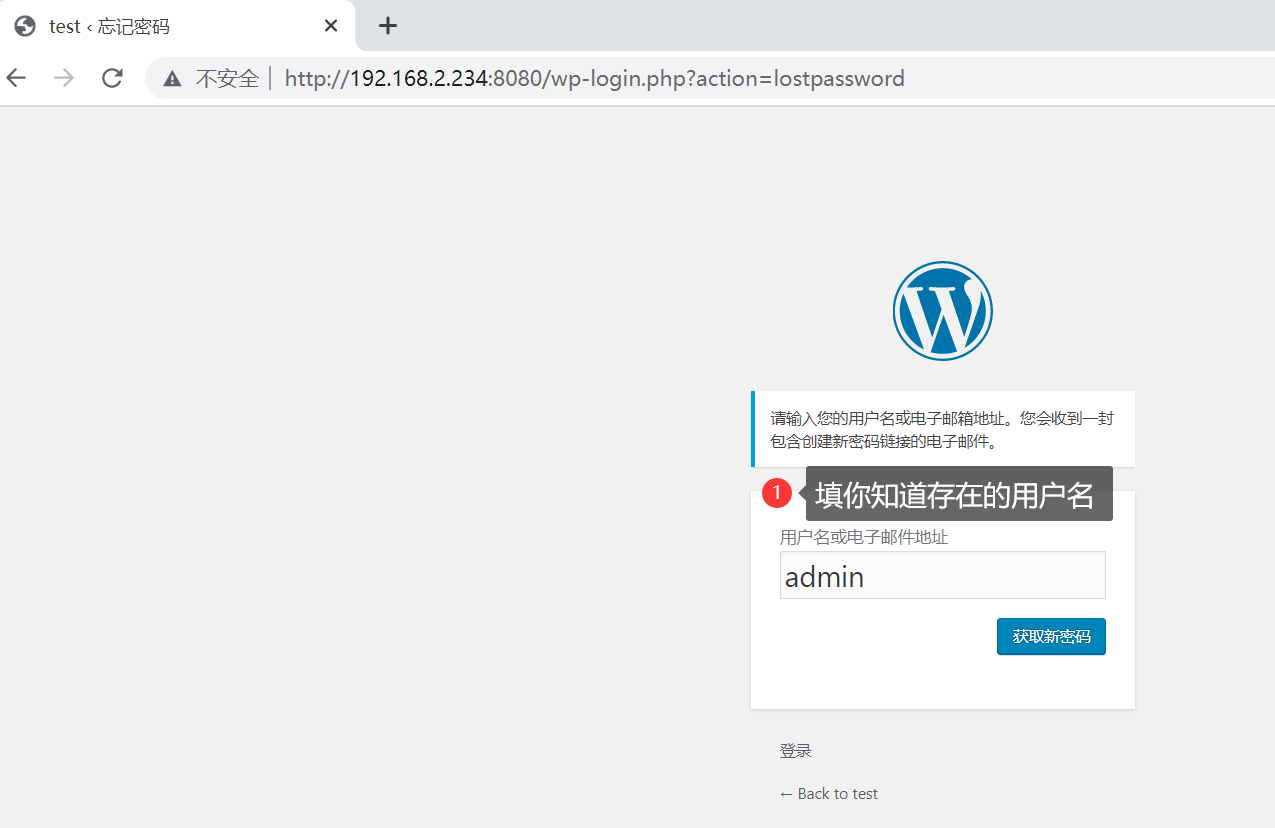Follow the '← Back to test' link
1275x828 pixels.
(x=828, y=793)
